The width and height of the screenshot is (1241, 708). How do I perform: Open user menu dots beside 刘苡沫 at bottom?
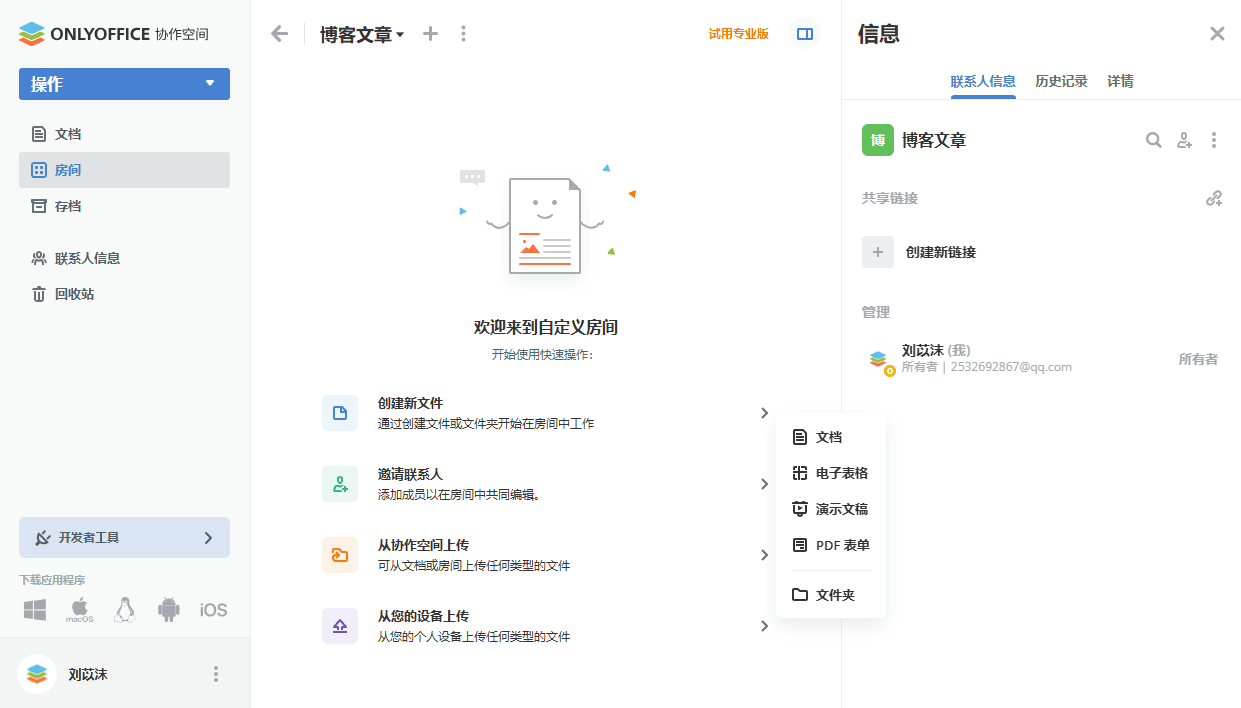216,674
